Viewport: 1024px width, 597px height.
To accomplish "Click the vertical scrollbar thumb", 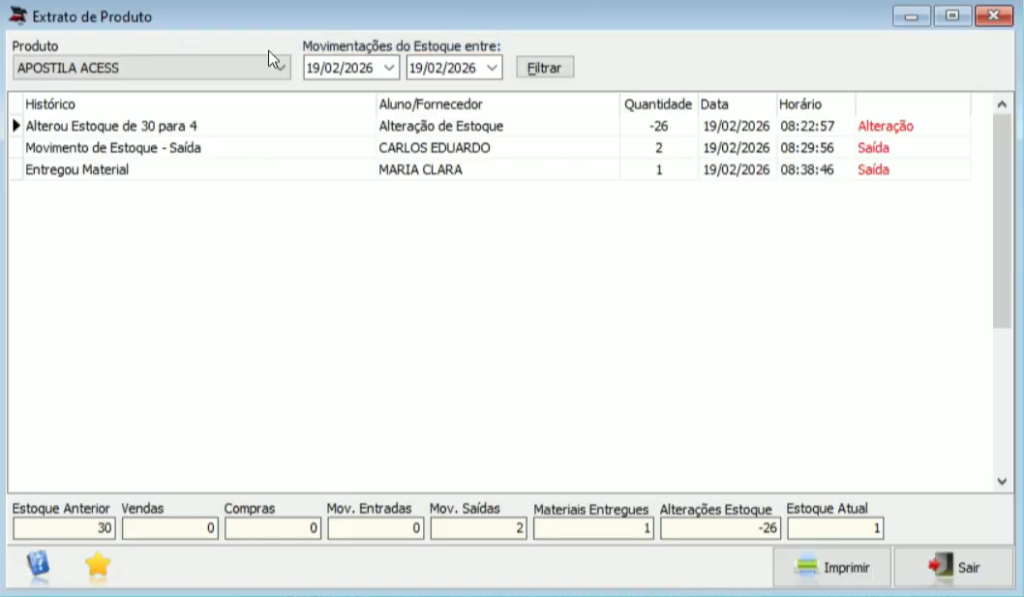I will (1002, 221).
